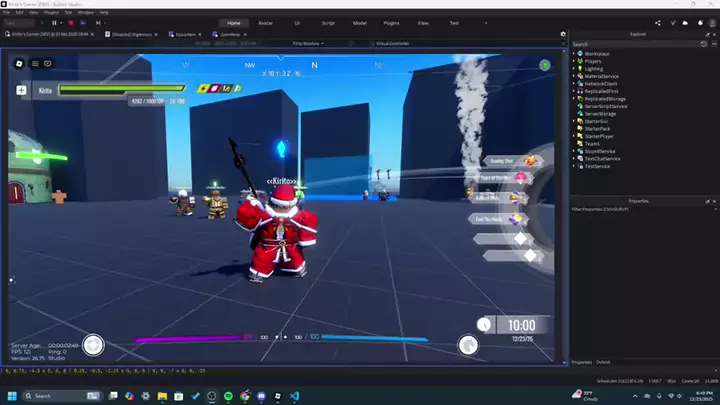
Task: Switch to the Script ribbon tab
Action: [x=327, y=22]
